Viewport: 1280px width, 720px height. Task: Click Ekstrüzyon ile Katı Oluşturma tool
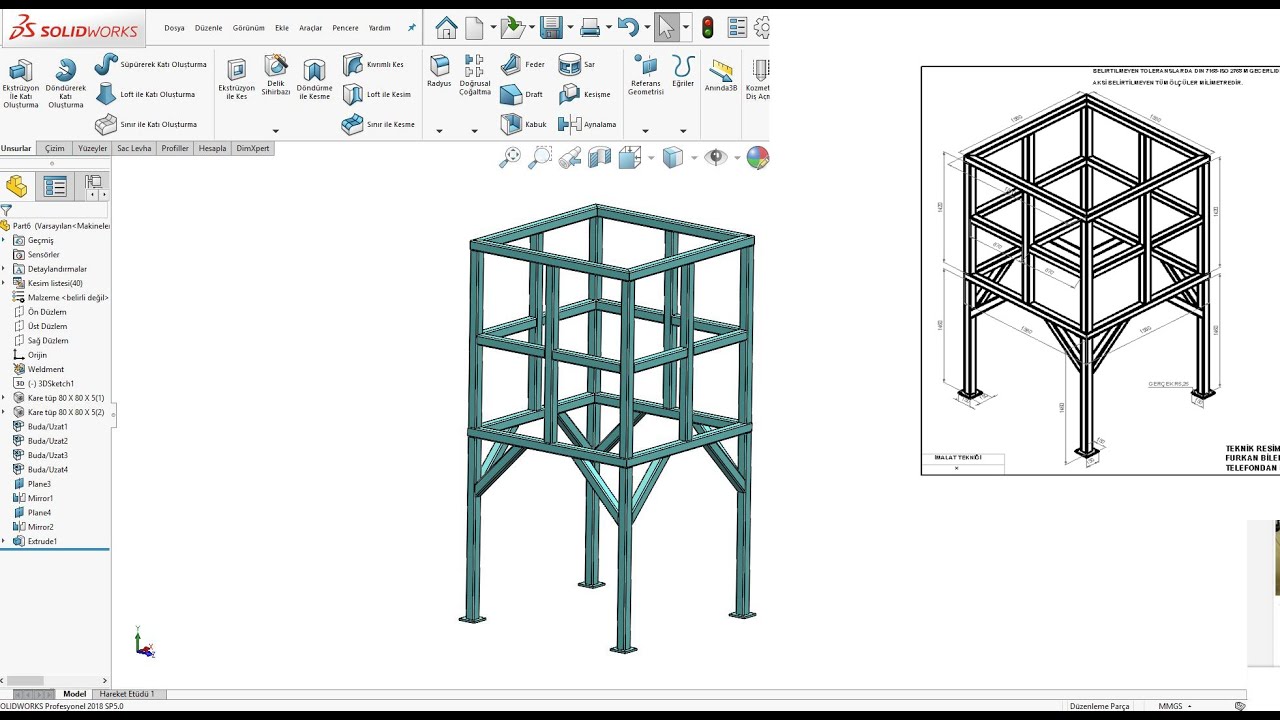coord(20,84)
